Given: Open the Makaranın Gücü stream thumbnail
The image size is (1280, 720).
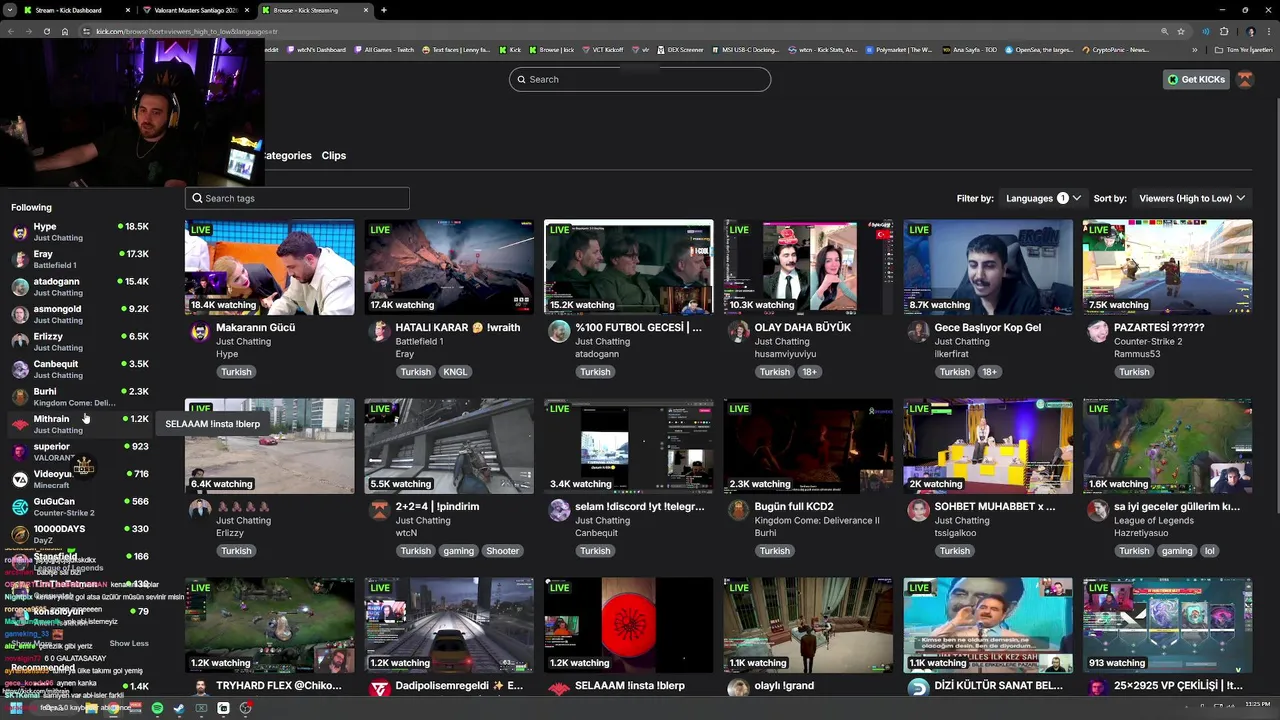Looking at the screenshot, I should (270, 267).
